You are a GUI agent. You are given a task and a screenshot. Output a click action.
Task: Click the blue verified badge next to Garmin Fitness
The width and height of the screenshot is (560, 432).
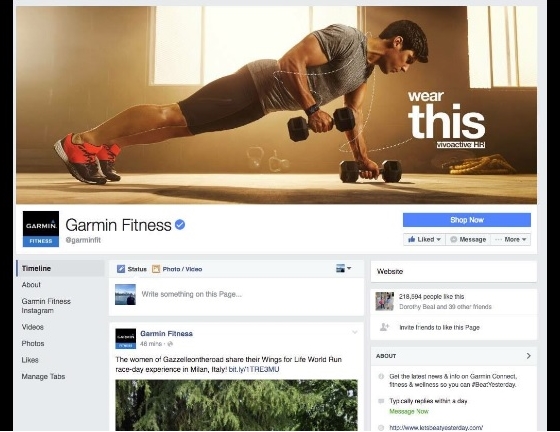point(180,225)
